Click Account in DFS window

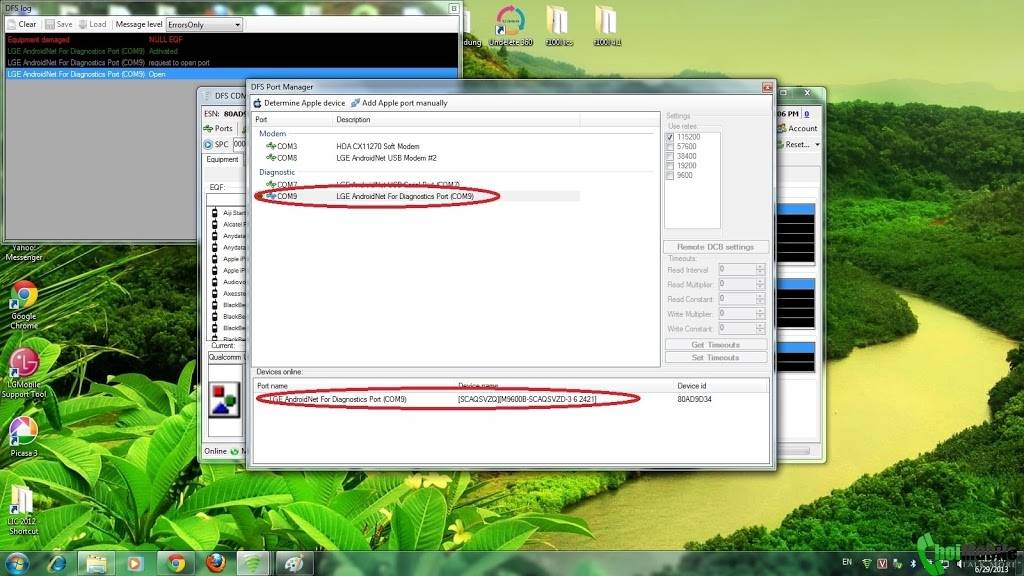click(797, 129)
